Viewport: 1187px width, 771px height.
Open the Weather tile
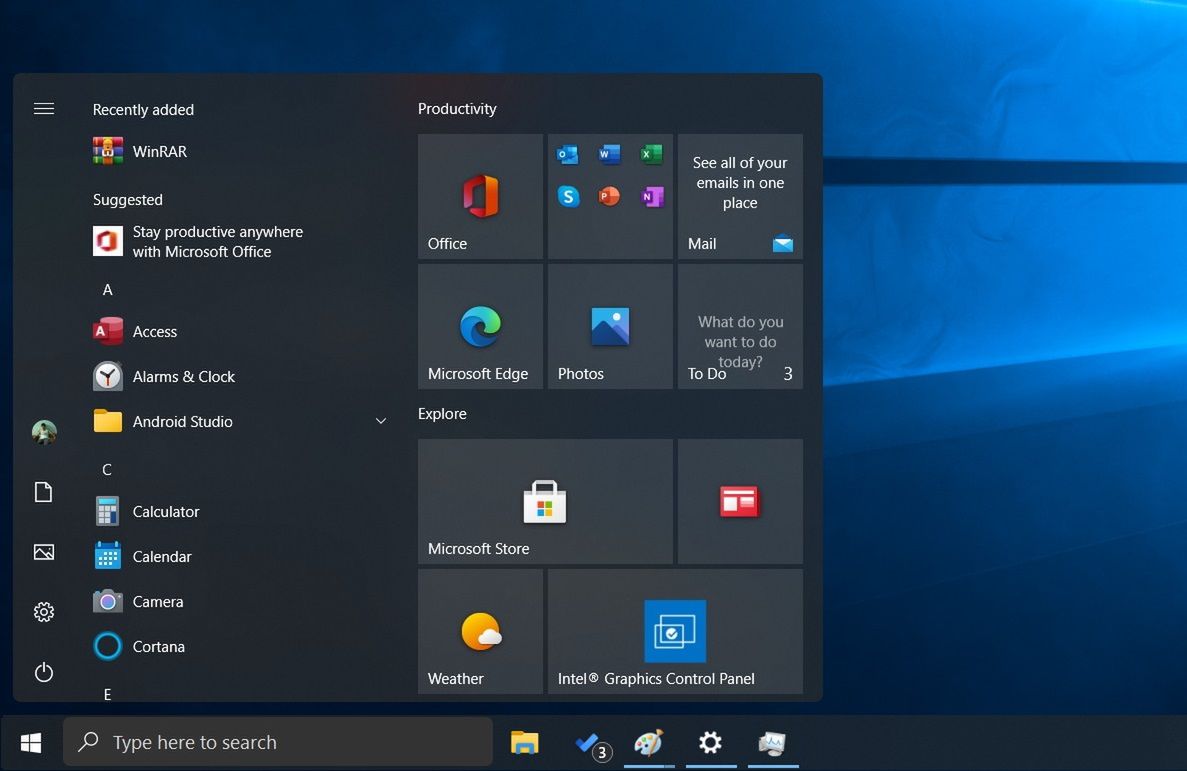(x=480, y=631)
